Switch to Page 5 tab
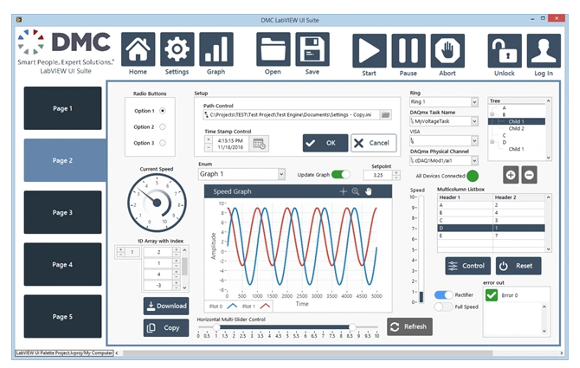This screenshot has width=580, height=368. tap(63, 317)
